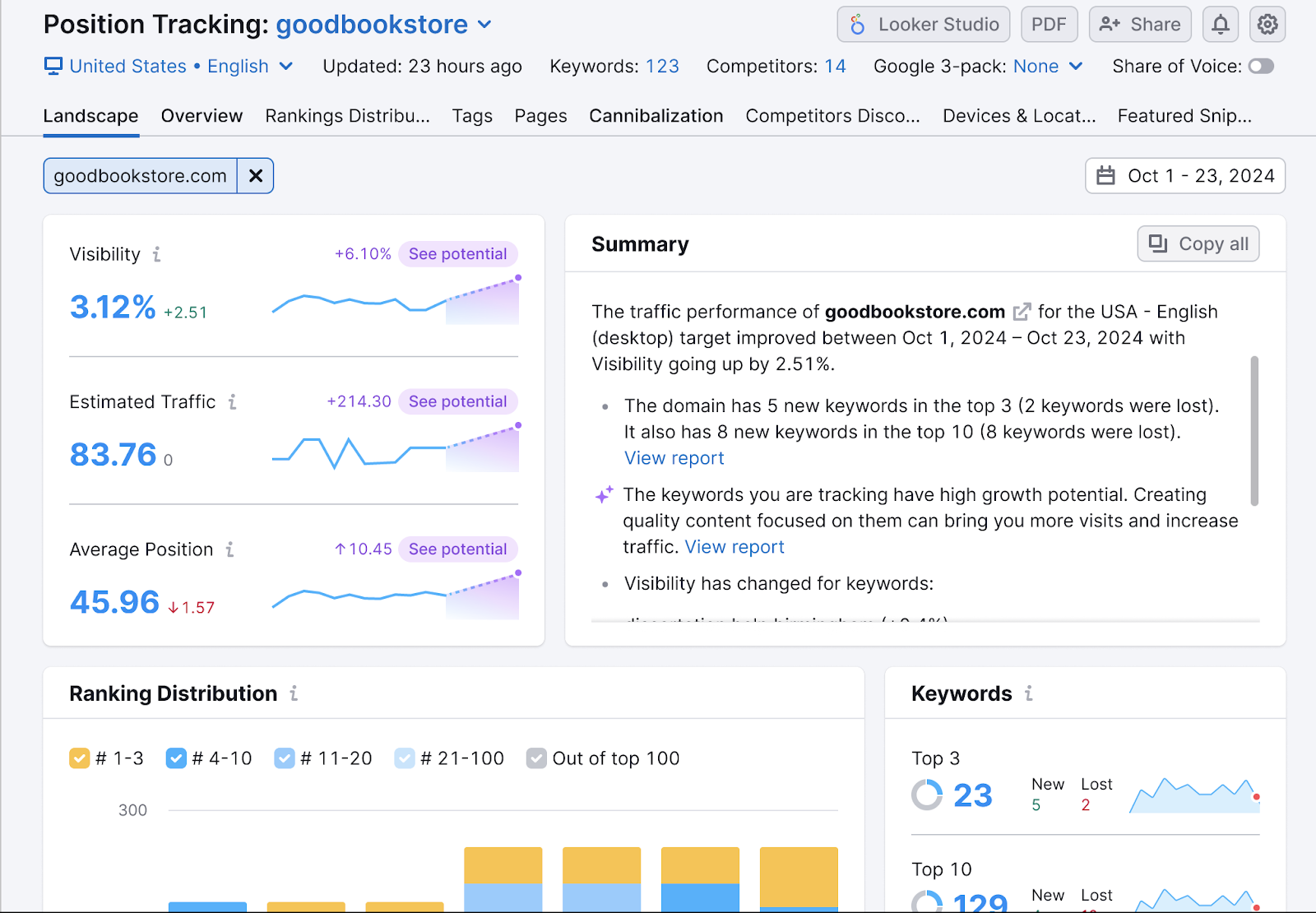Switch to Overview tab
Image resolution: width=1316 pixels, height=913 pixels.
[202, 116]
